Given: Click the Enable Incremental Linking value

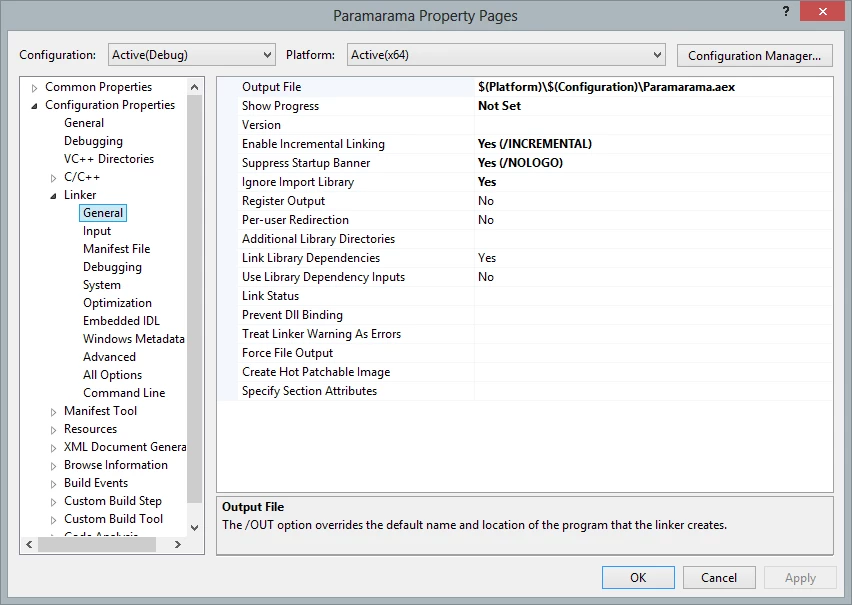Looking at the screenshot, I should click(653, 144).
